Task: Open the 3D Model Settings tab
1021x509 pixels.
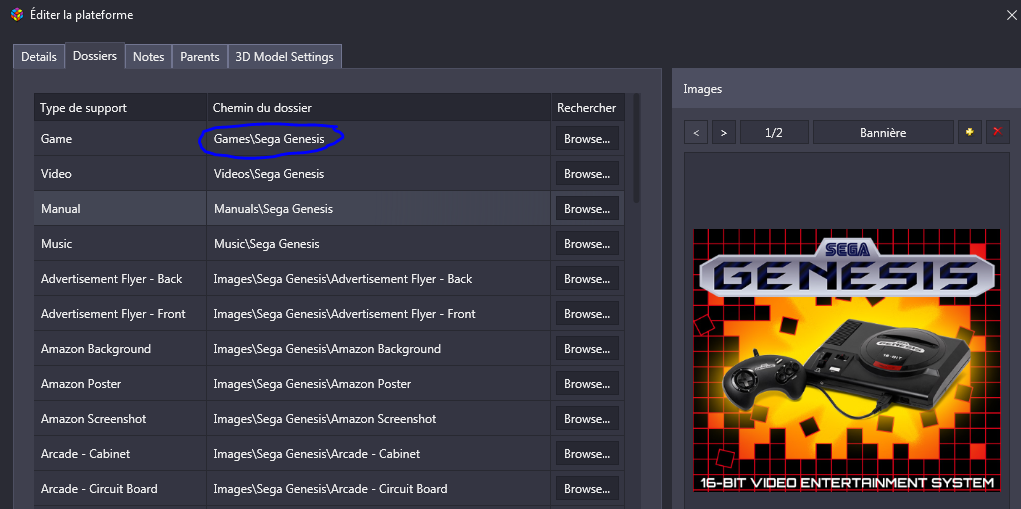Action: [x=284, y=57]
